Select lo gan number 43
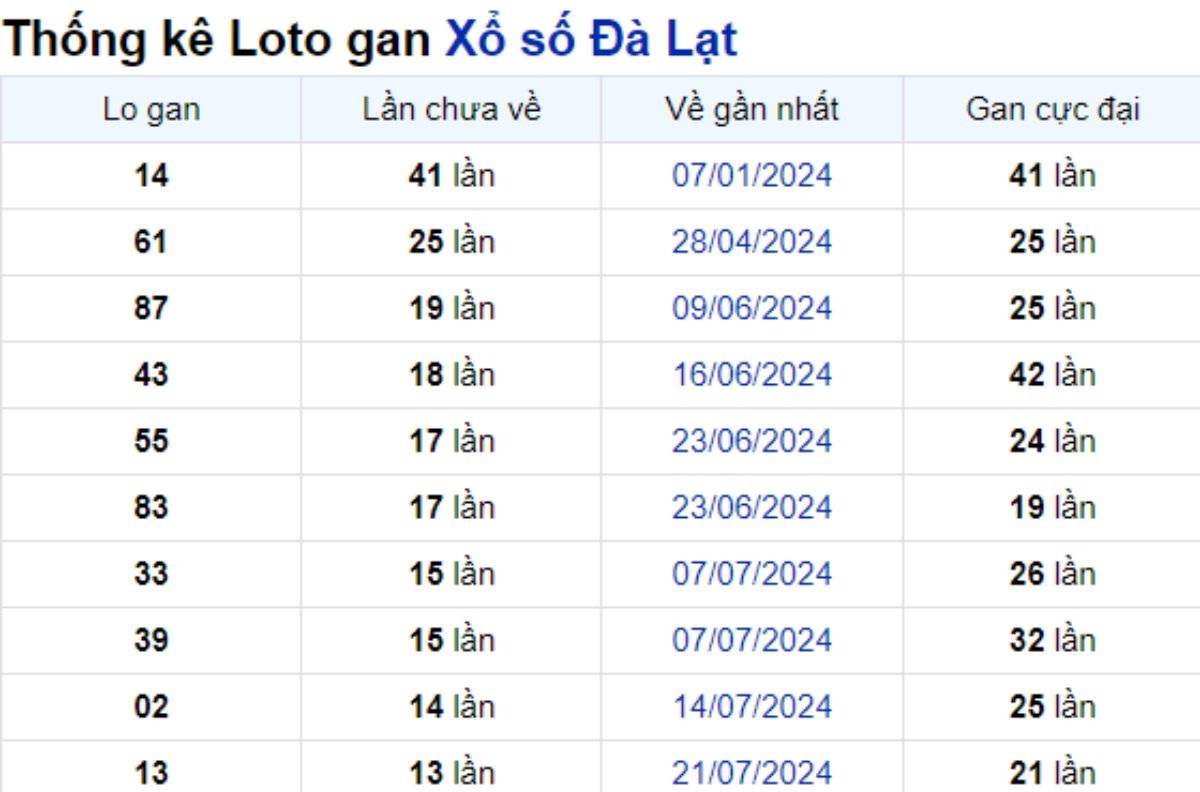This screenshot has width=1200, height=792. click(x=151, y=375)
